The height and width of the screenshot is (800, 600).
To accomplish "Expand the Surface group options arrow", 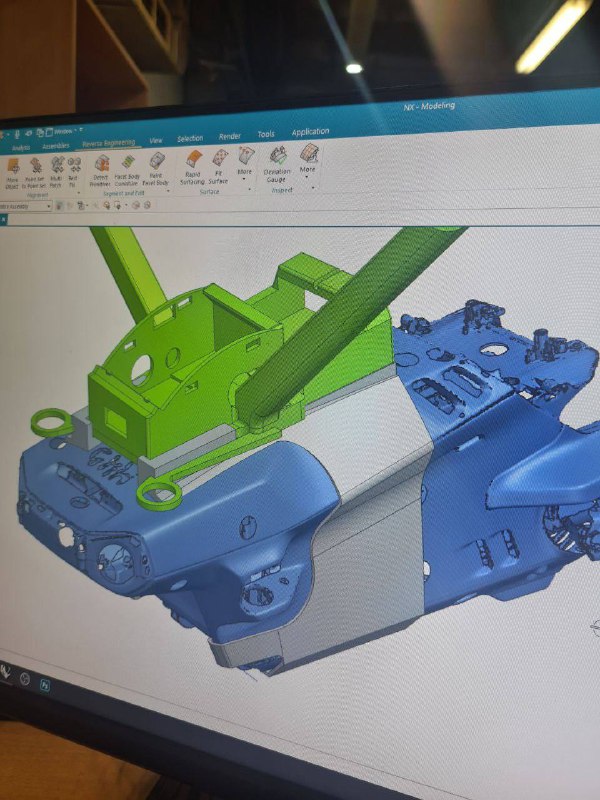I will [x=250, y=189].
